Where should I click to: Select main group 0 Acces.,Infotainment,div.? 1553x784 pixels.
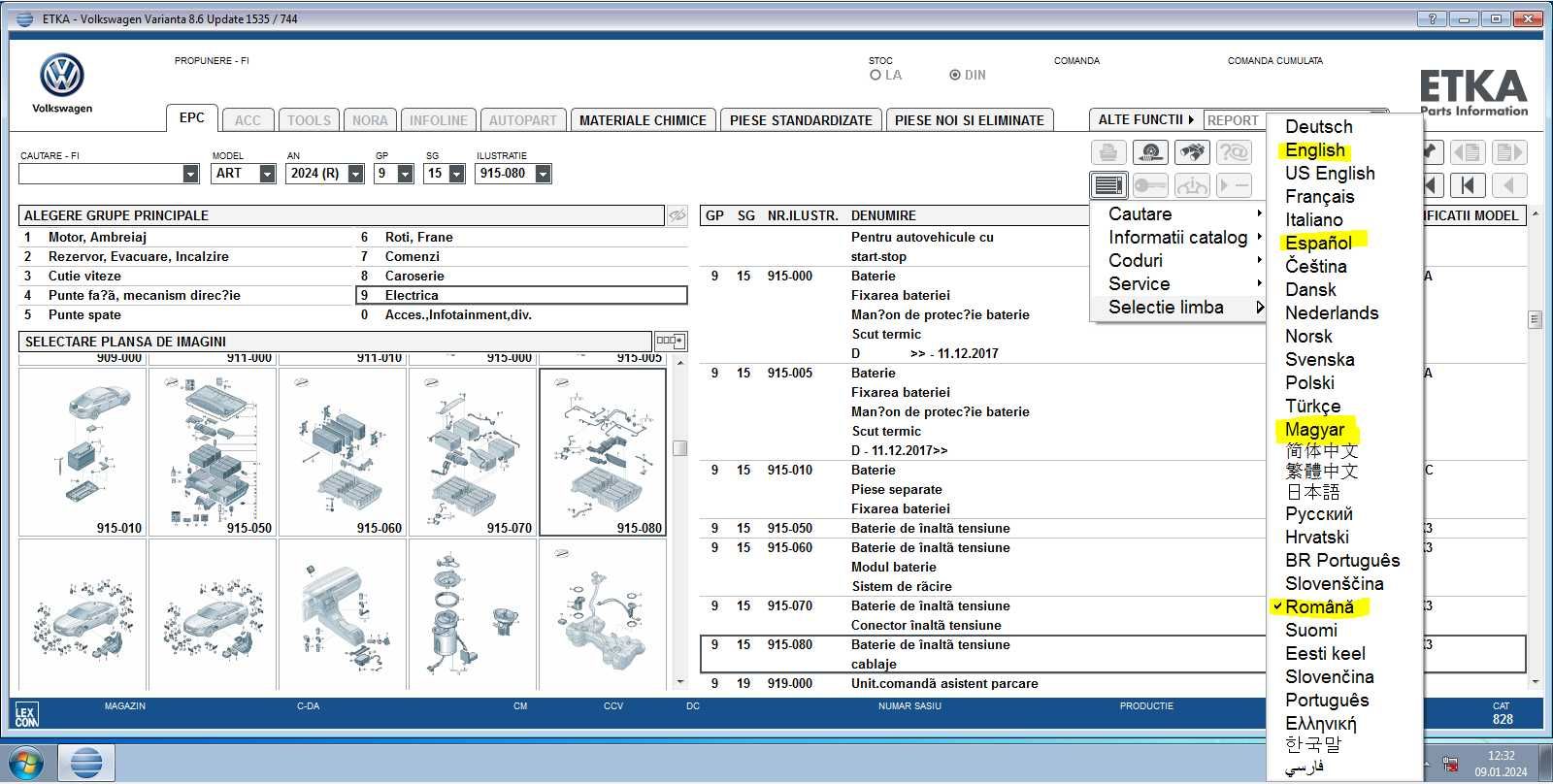click(522, 314)
